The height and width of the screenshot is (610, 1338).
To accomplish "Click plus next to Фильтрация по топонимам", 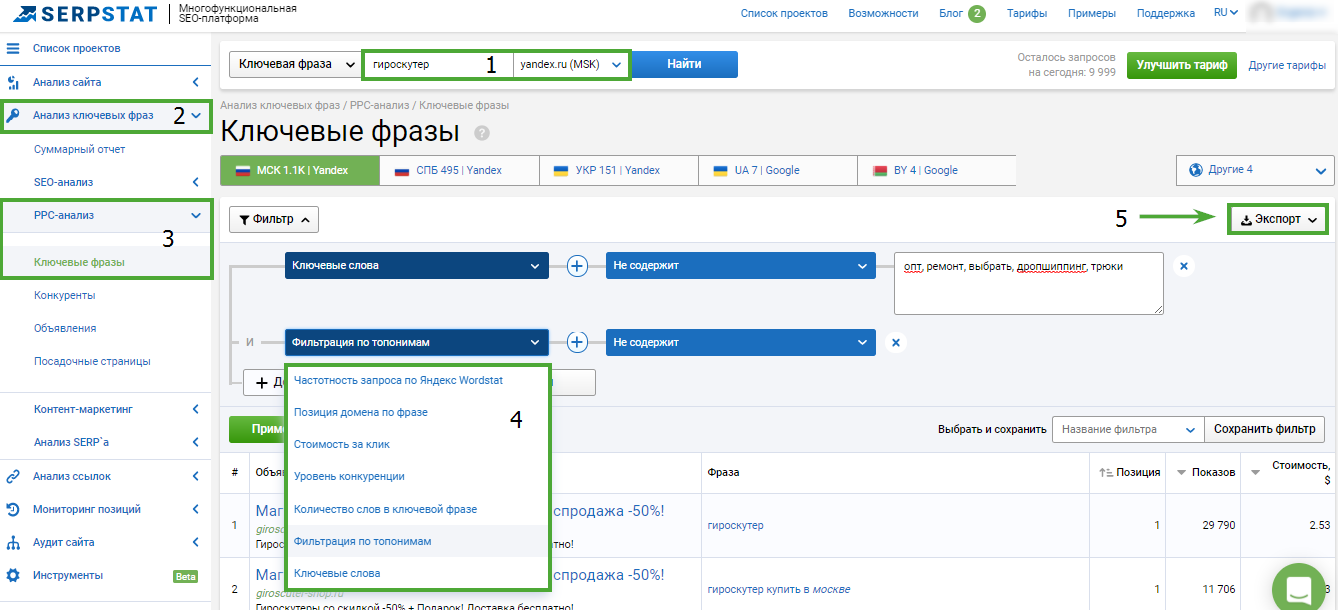I will (577, 342).
